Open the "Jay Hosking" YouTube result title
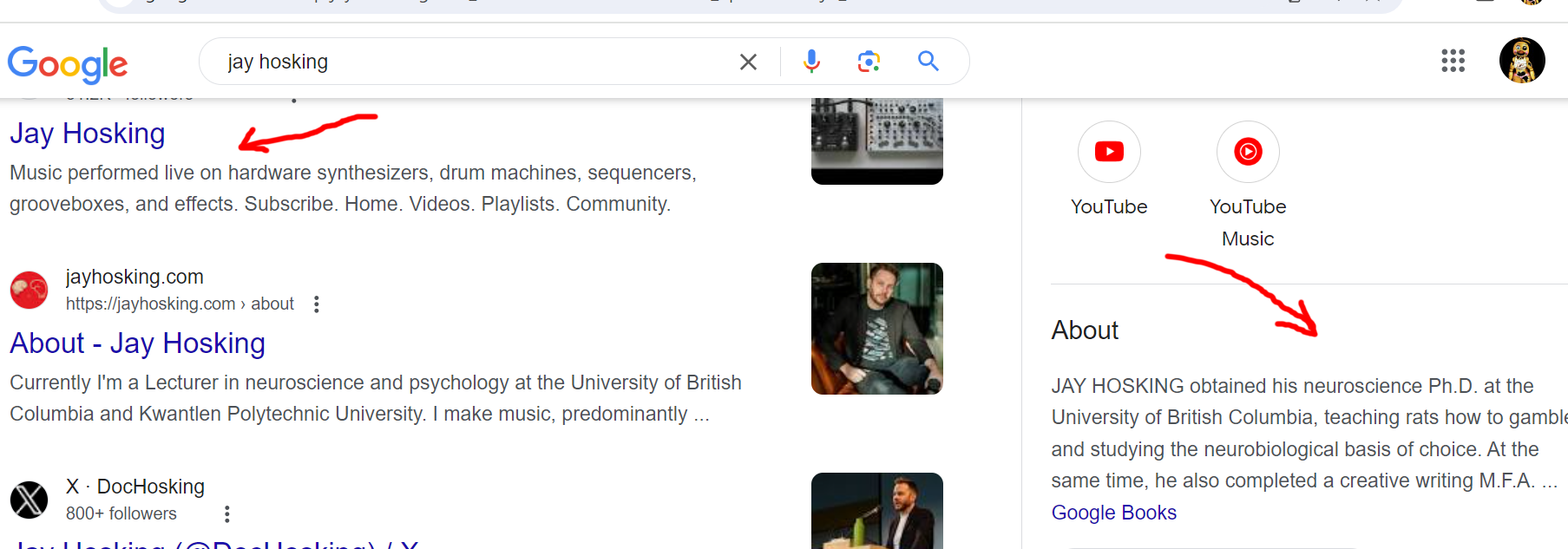The height and width of the screenshot is (549, 1568). click(88, 134)
